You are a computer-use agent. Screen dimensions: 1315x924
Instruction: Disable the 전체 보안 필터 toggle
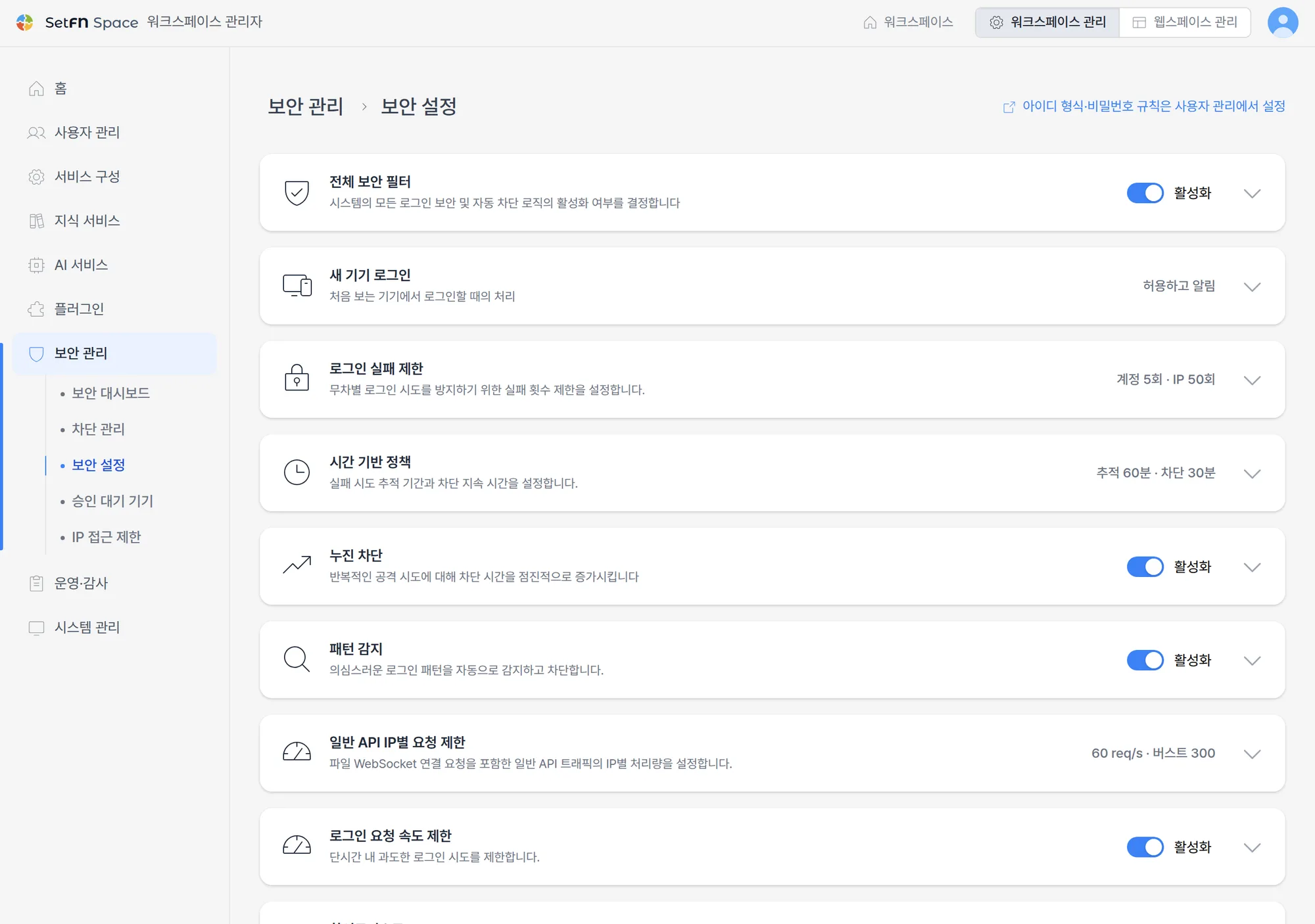[1145, 193]
